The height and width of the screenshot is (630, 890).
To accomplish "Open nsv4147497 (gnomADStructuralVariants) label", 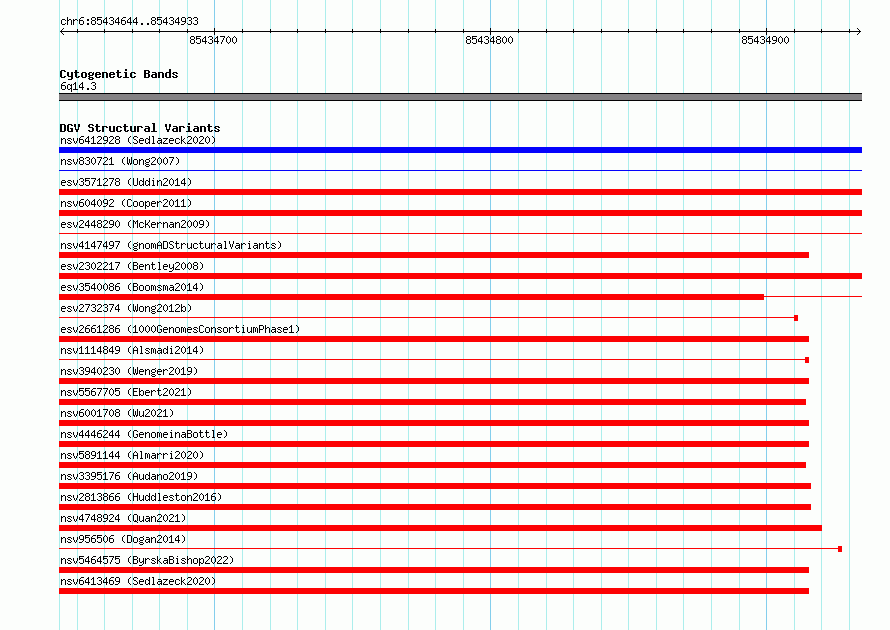I will click(x=171, y=245).
